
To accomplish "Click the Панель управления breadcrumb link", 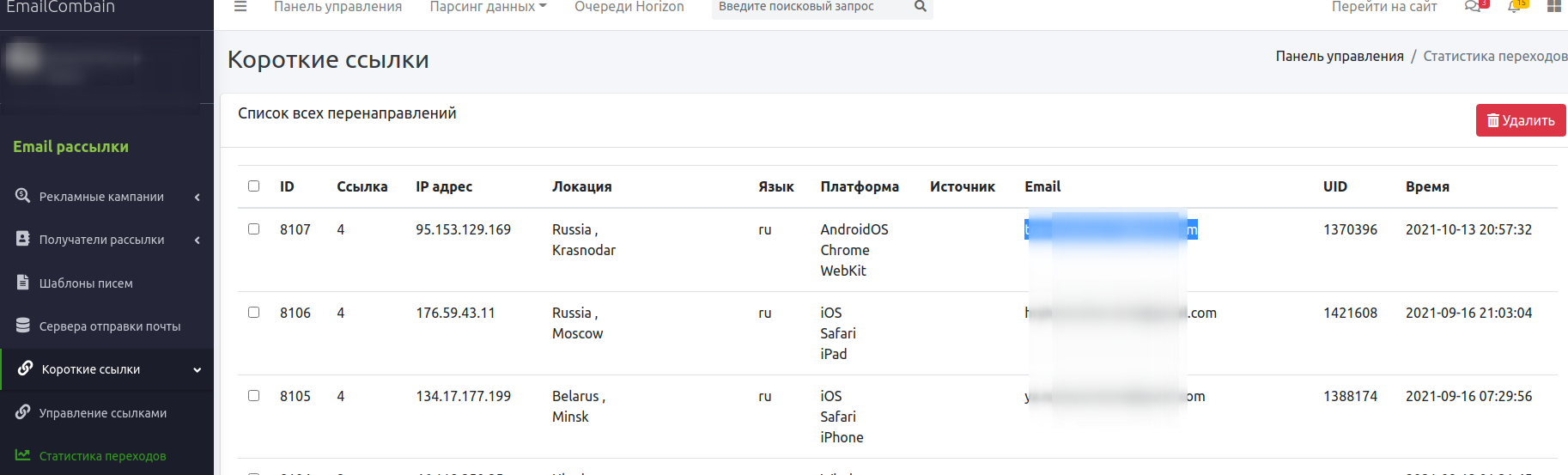I will (1339, 56).
